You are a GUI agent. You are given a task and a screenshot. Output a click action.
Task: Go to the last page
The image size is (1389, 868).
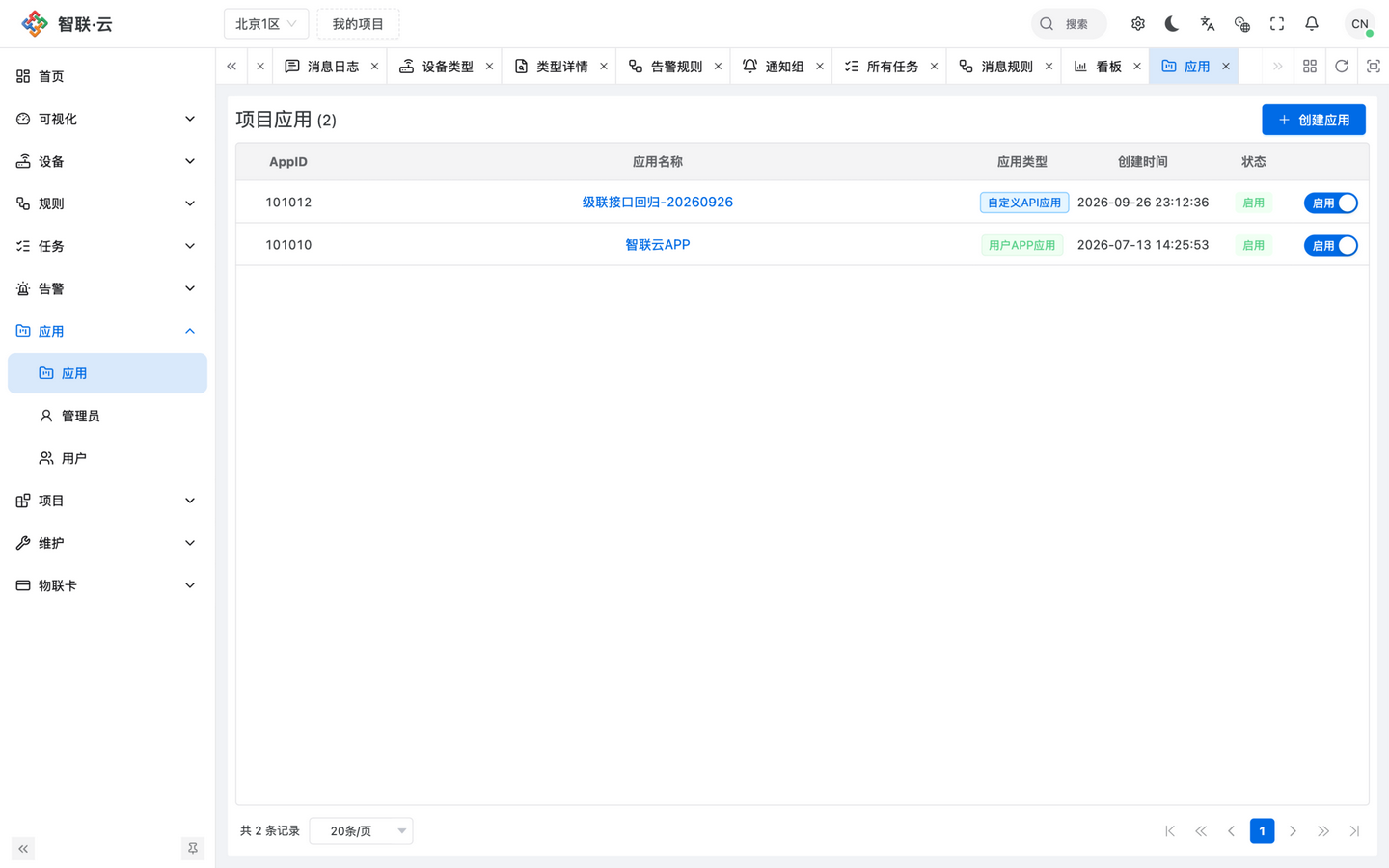pyautogui.click(x=1354, y=831)
